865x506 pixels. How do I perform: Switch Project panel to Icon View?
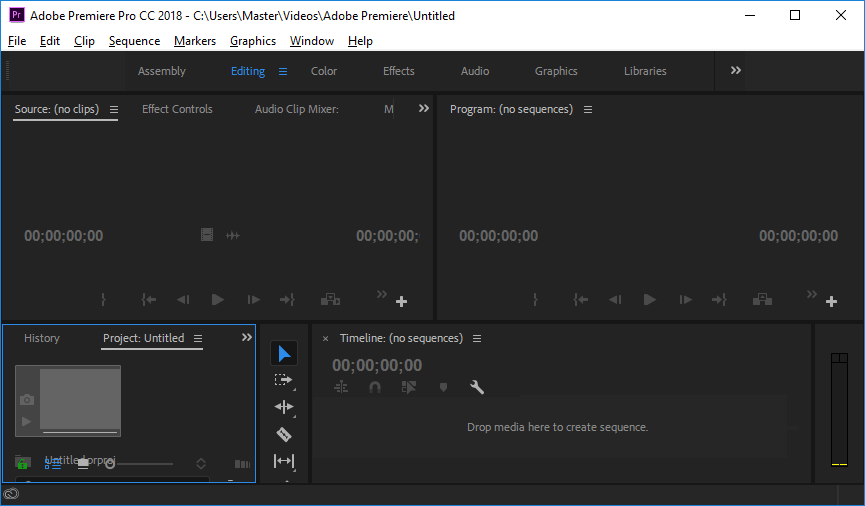point(83,464)
